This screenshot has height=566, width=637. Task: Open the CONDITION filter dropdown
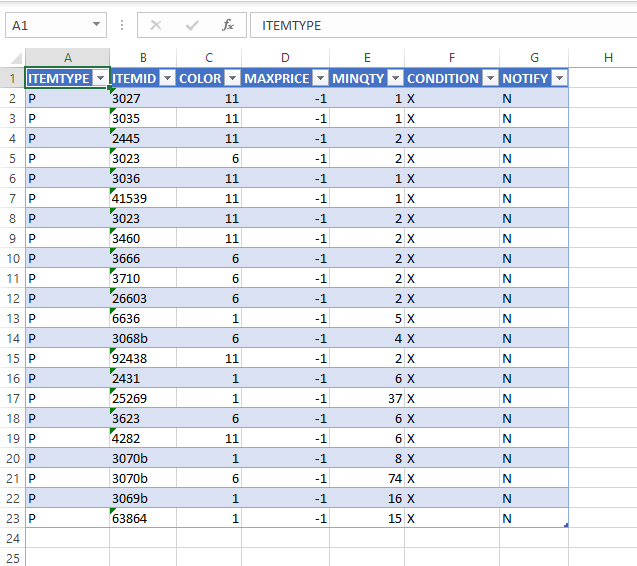click(x=490, y=78)
